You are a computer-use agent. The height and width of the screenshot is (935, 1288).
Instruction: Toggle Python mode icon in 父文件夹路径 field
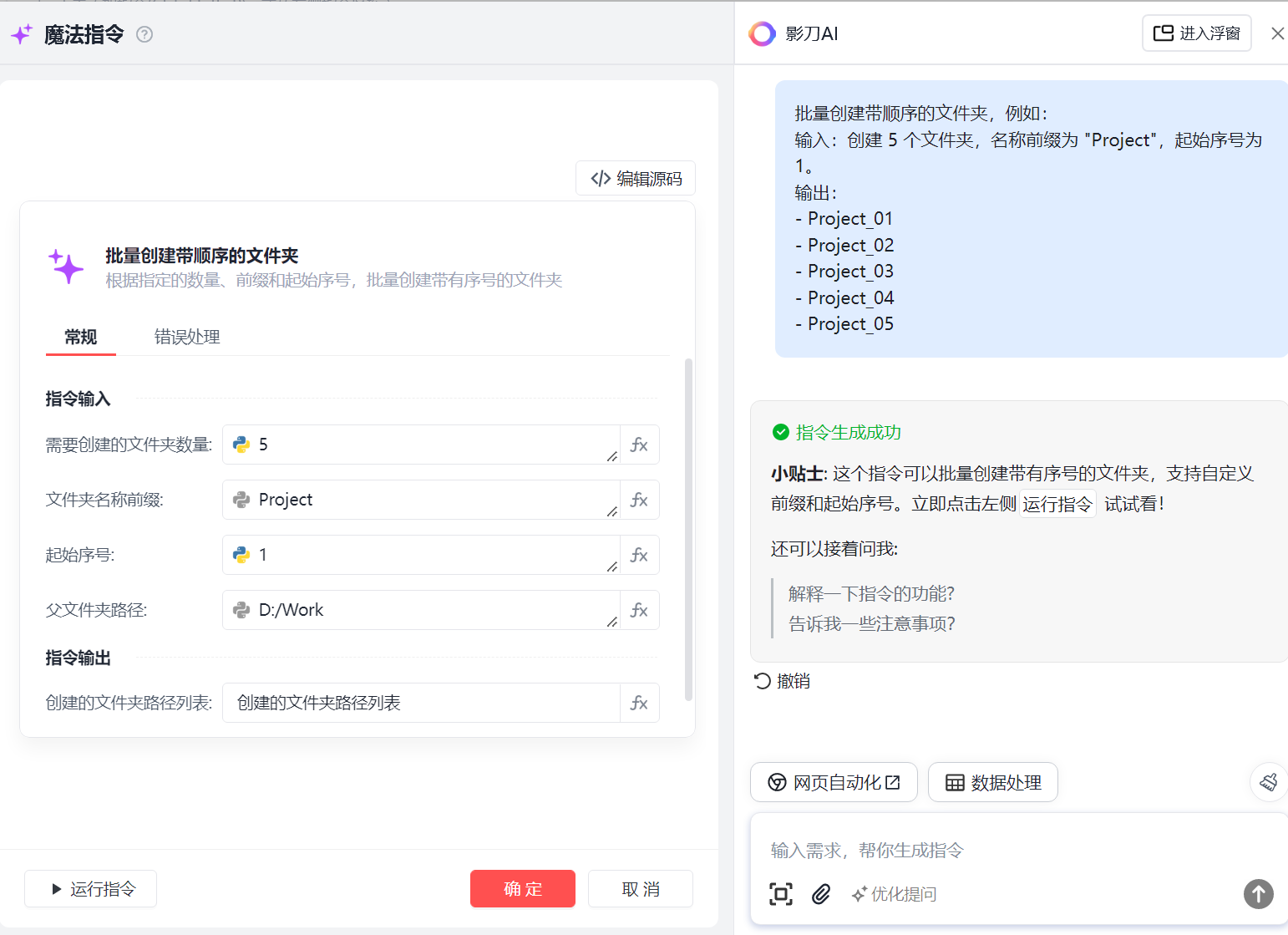pos(241,610)
